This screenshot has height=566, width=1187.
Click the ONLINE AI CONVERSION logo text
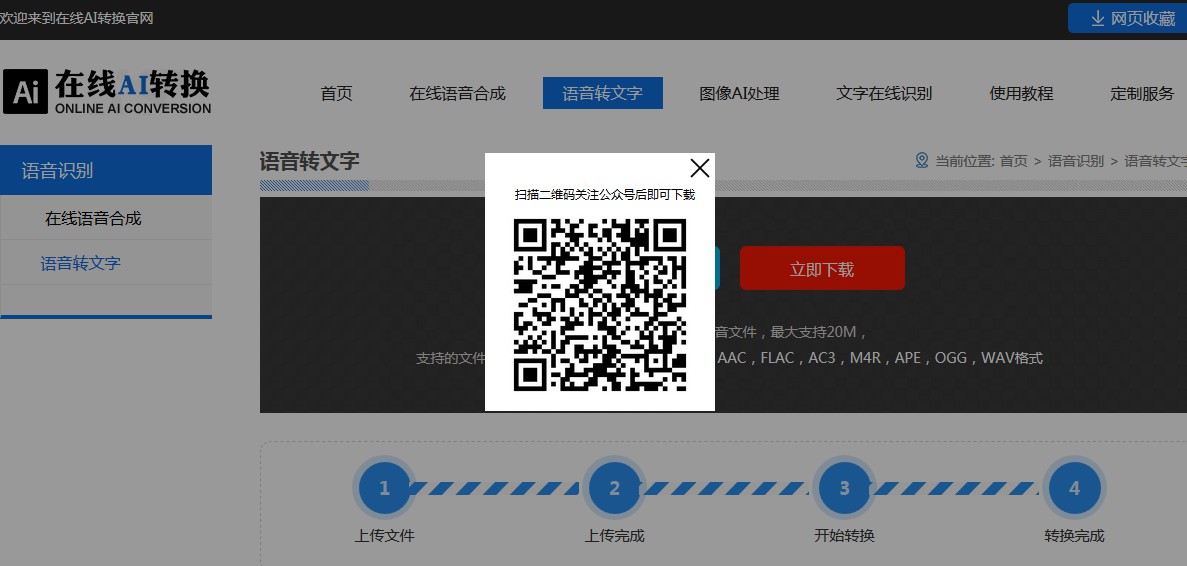[132, 108]
